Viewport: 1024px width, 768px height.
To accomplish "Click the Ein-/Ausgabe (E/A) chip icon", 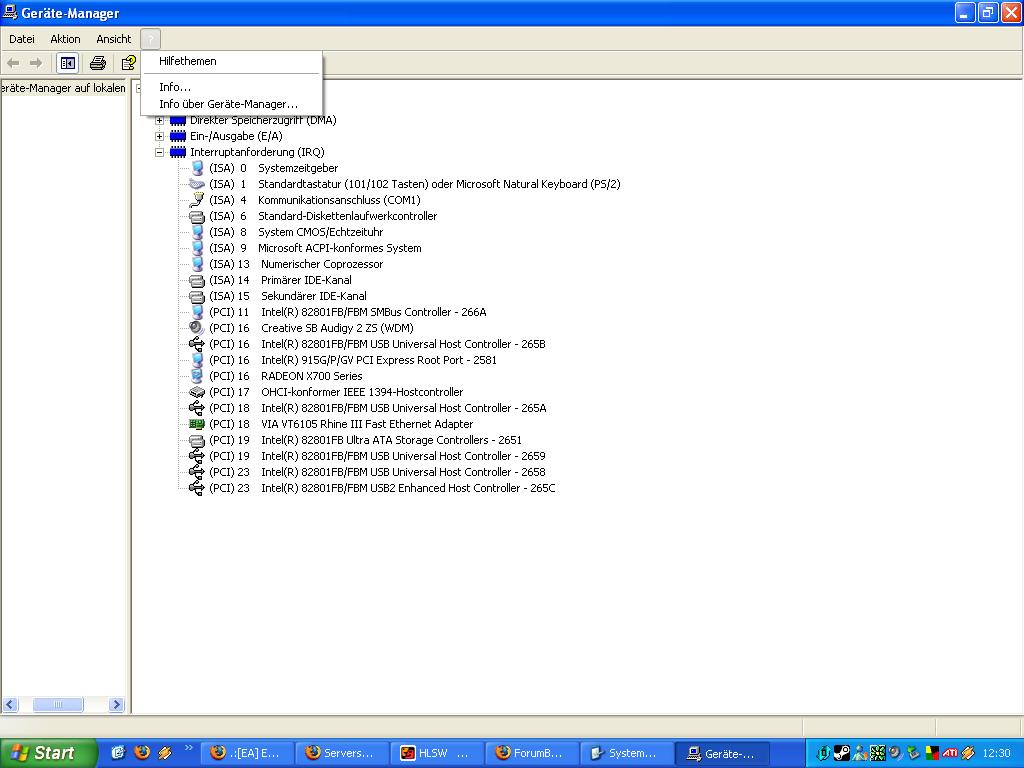I will [x=178, y=136].
